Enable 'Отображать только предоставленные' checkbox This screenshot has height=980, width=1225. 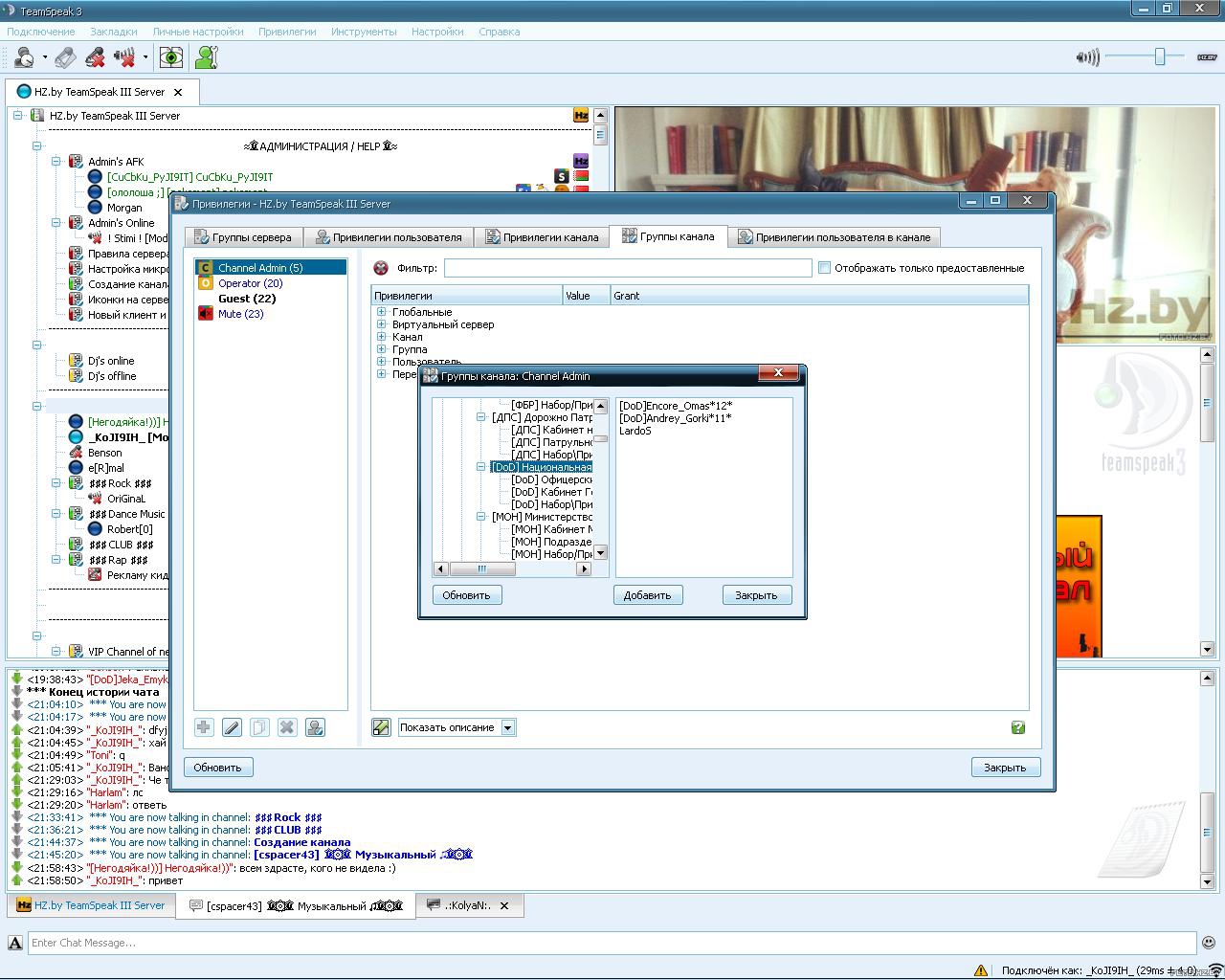tap(824, 268)
